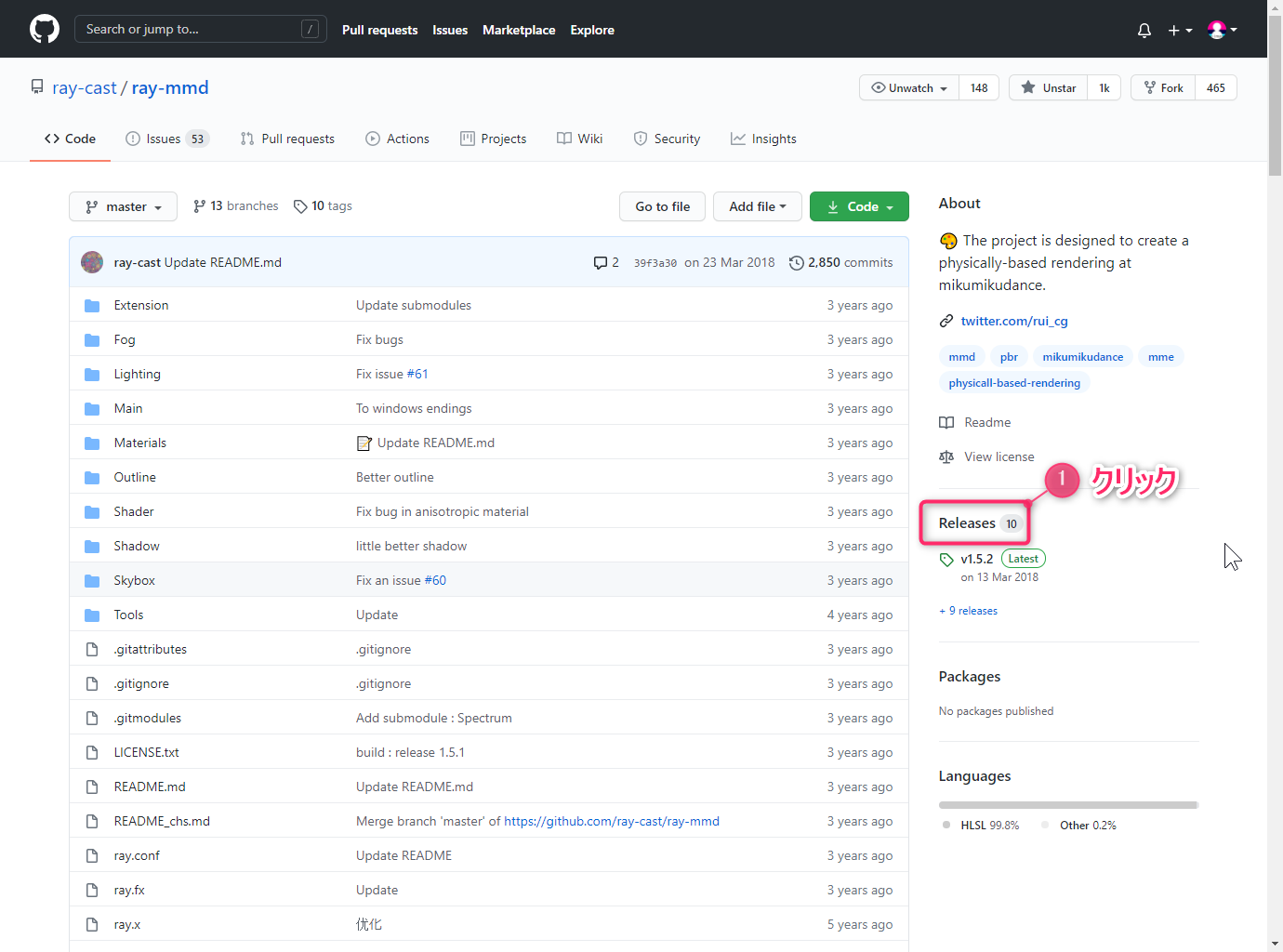
Task: Open the Unwatch dropdown
Action: tap(909, 87)
